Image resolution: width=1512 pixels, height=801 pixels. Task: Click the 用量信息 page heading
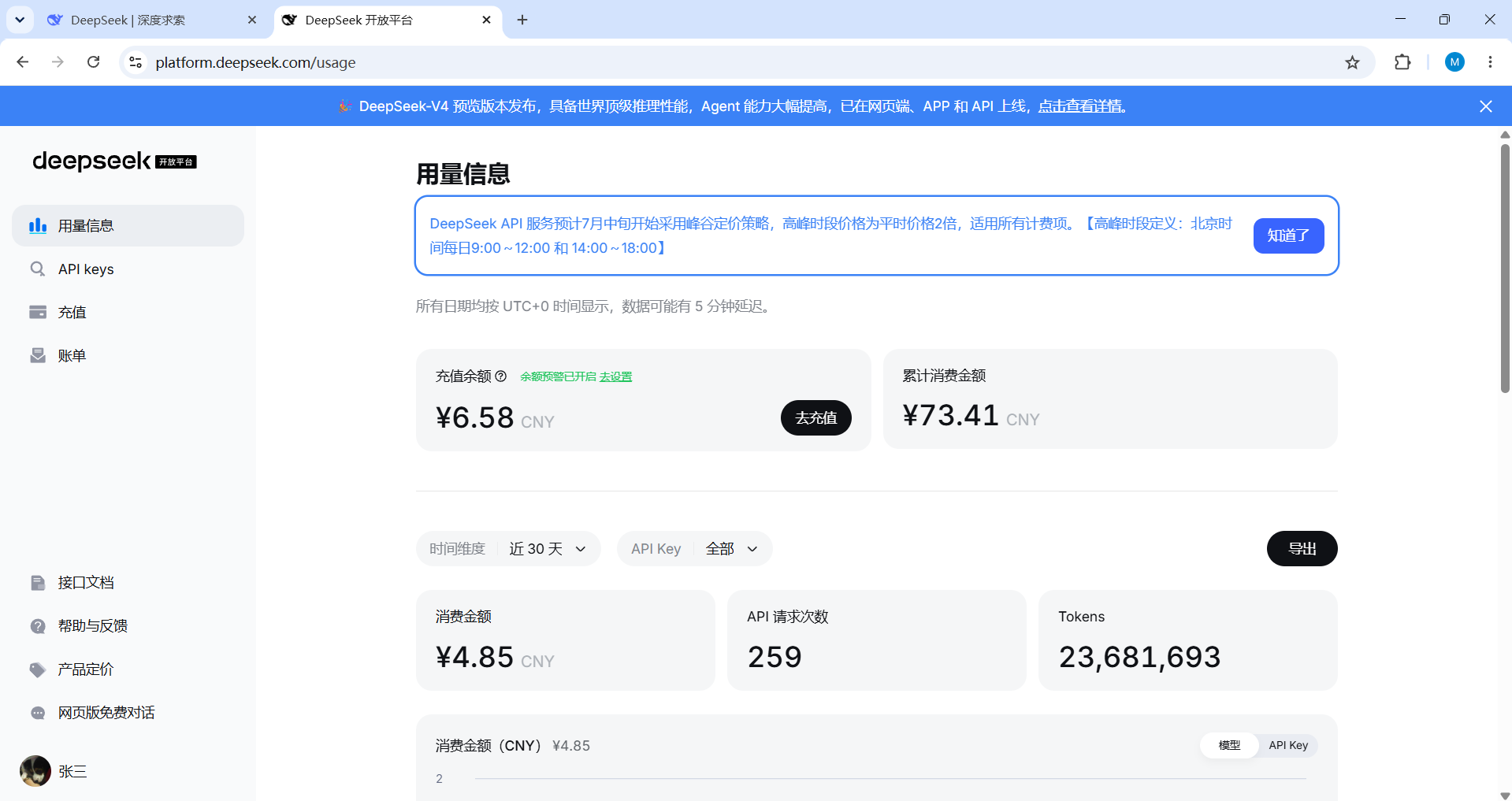(463, 174)
